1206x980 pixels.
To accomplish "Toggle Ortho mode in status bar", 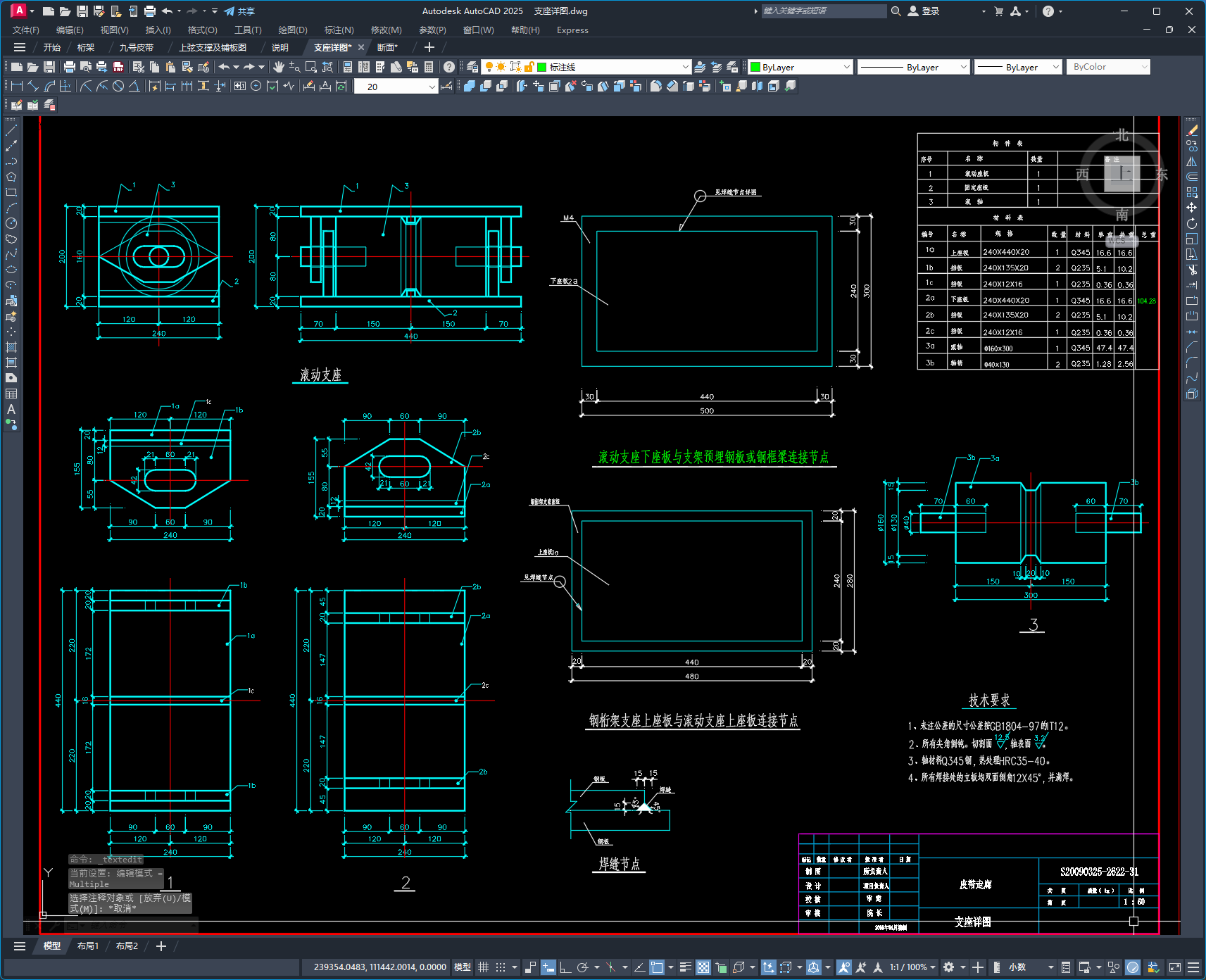I will coord(565,967).
